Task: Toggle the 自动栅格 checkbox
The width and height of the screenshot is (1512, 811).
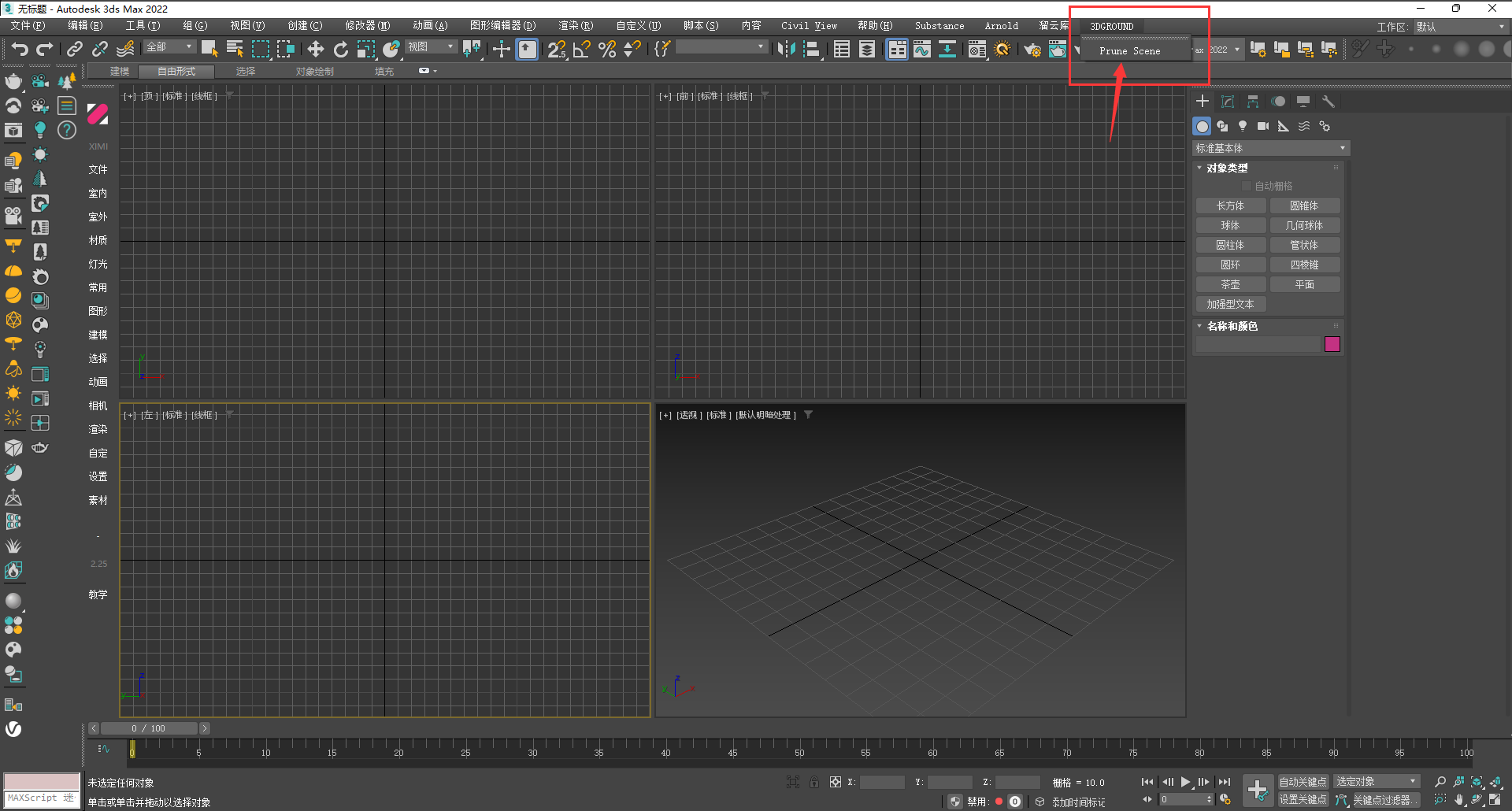Action: click(1246, 186)
